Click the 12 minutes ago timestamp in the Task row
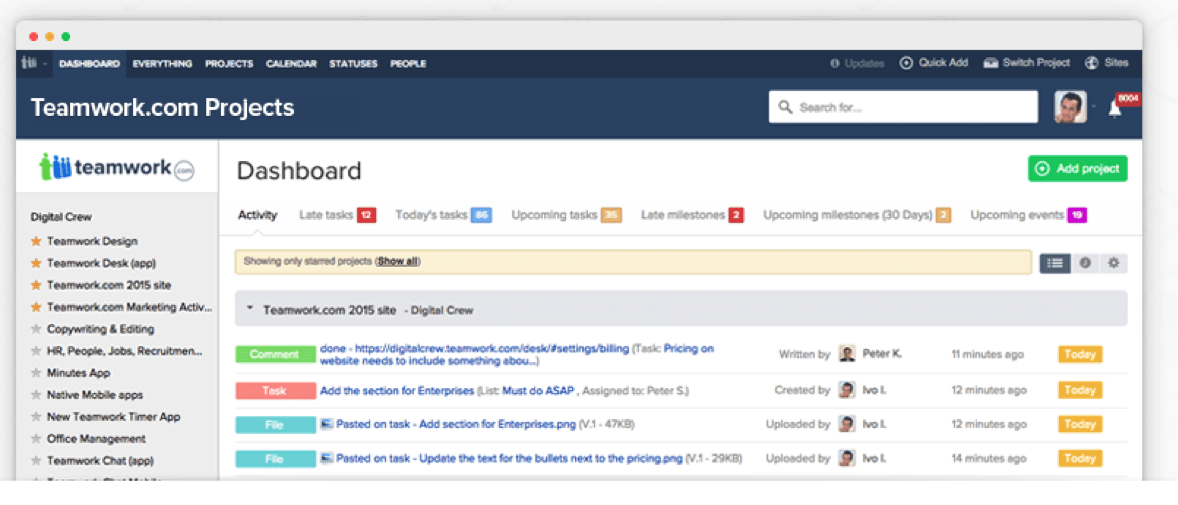Screen dimensions: 1178x505 [989, 391]
